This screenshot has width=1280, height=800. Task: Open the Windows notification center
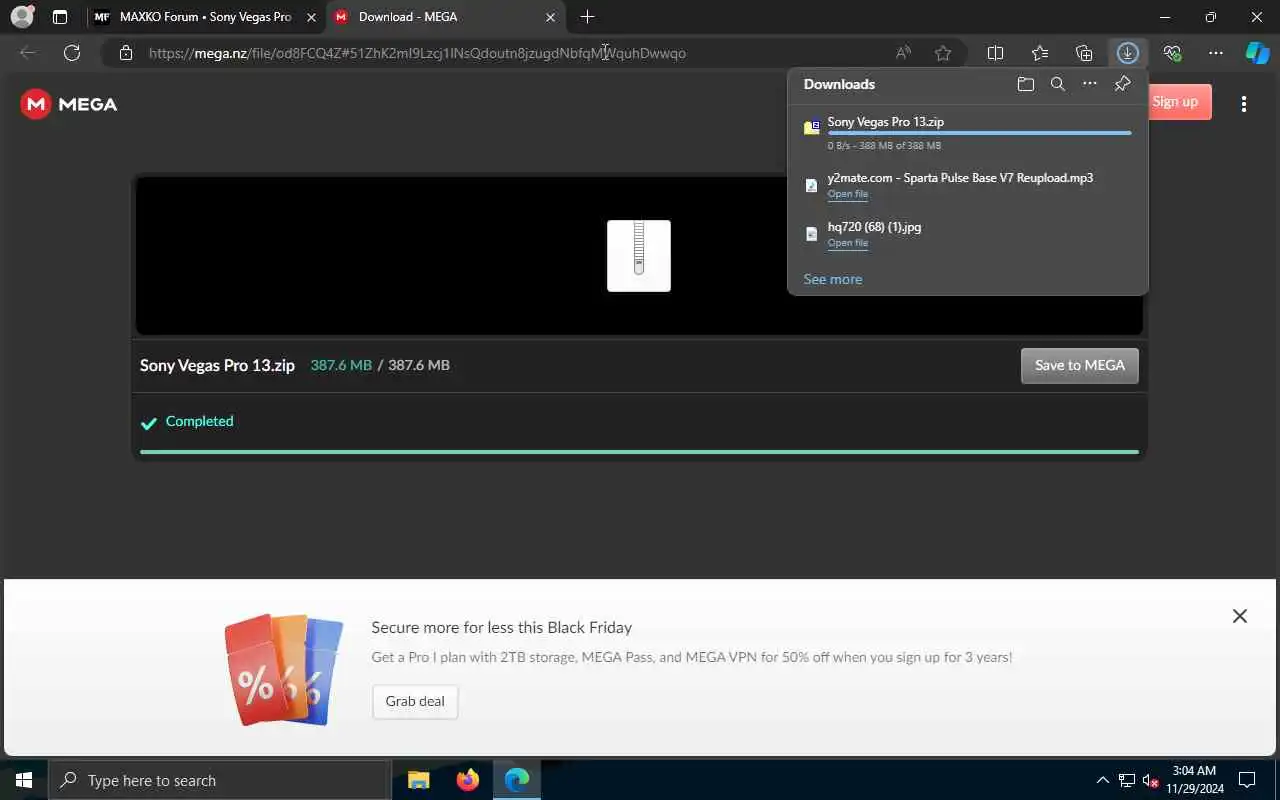click(x=1247, y=780)
